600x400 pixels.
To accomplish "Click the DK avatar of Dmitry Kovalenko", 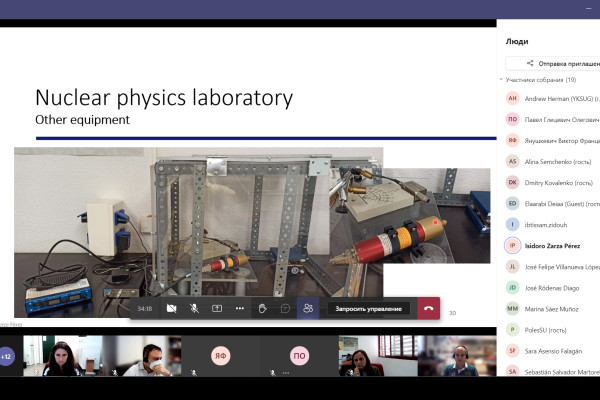I will [x=513, y=182].
